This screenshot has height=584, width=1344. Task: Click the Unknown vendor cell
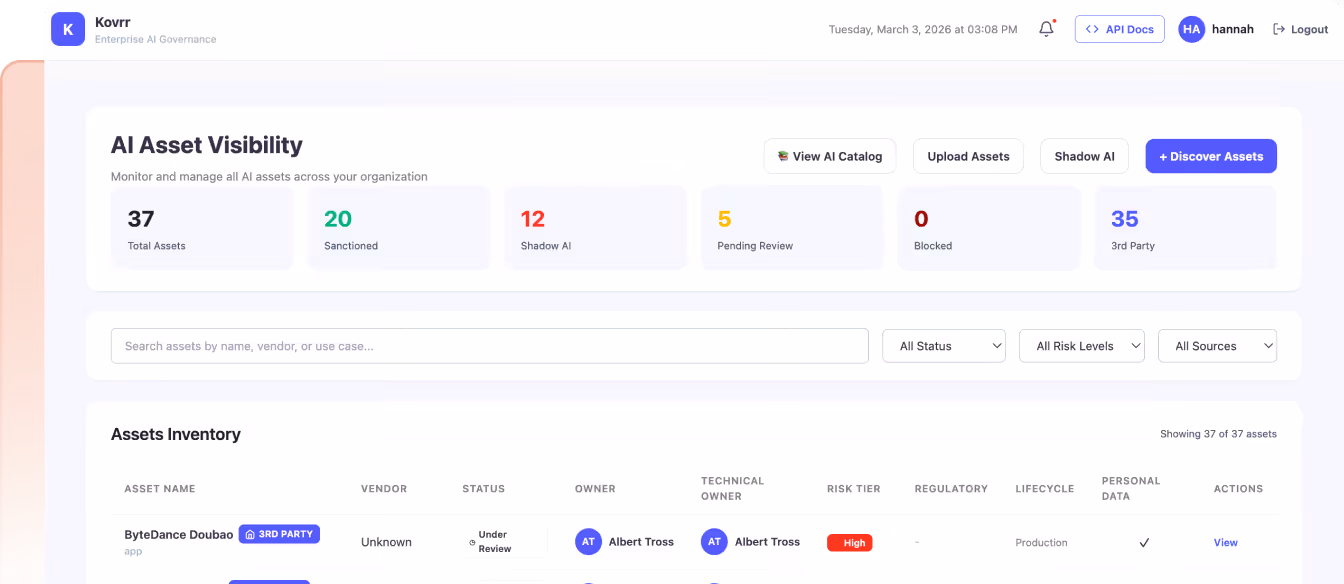point(386,542)
